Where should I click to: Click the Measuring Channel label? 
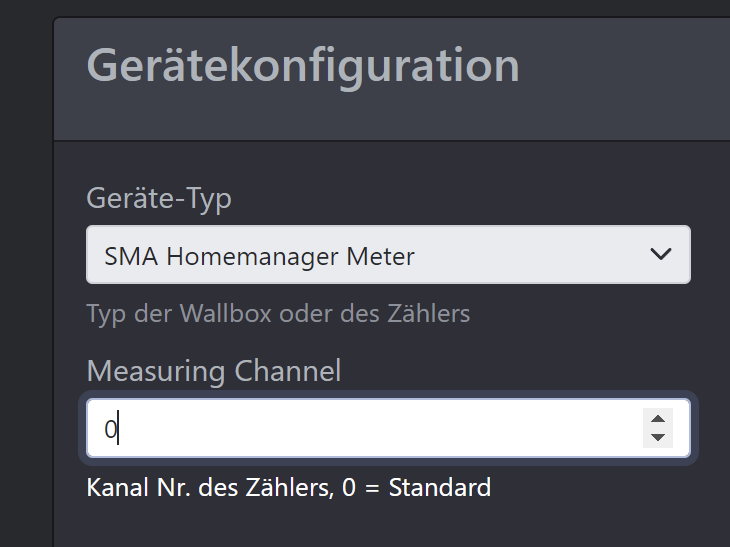(x=214, y=371)
